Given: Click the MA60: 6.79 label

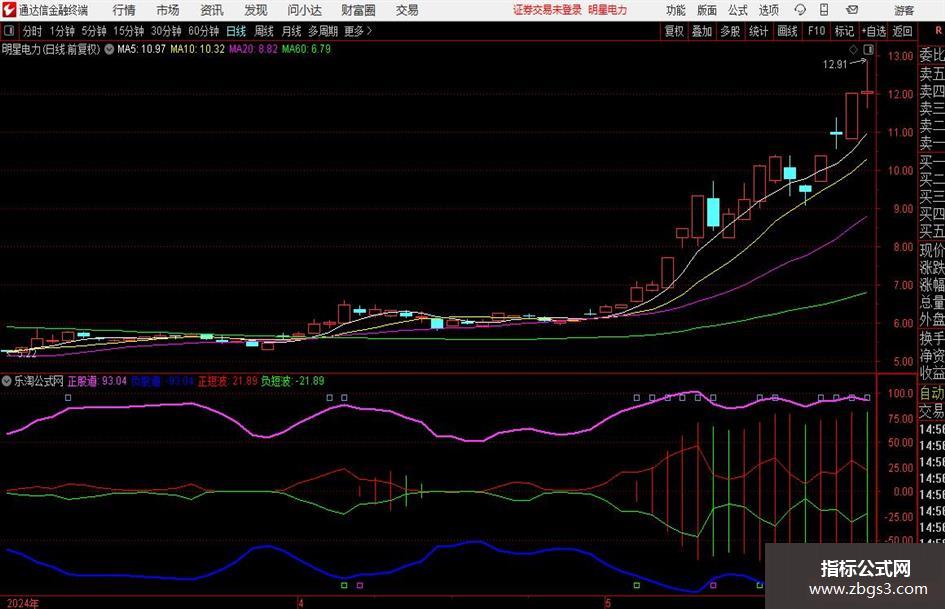Looking at the screenshot, I should [x=306, y=49].
